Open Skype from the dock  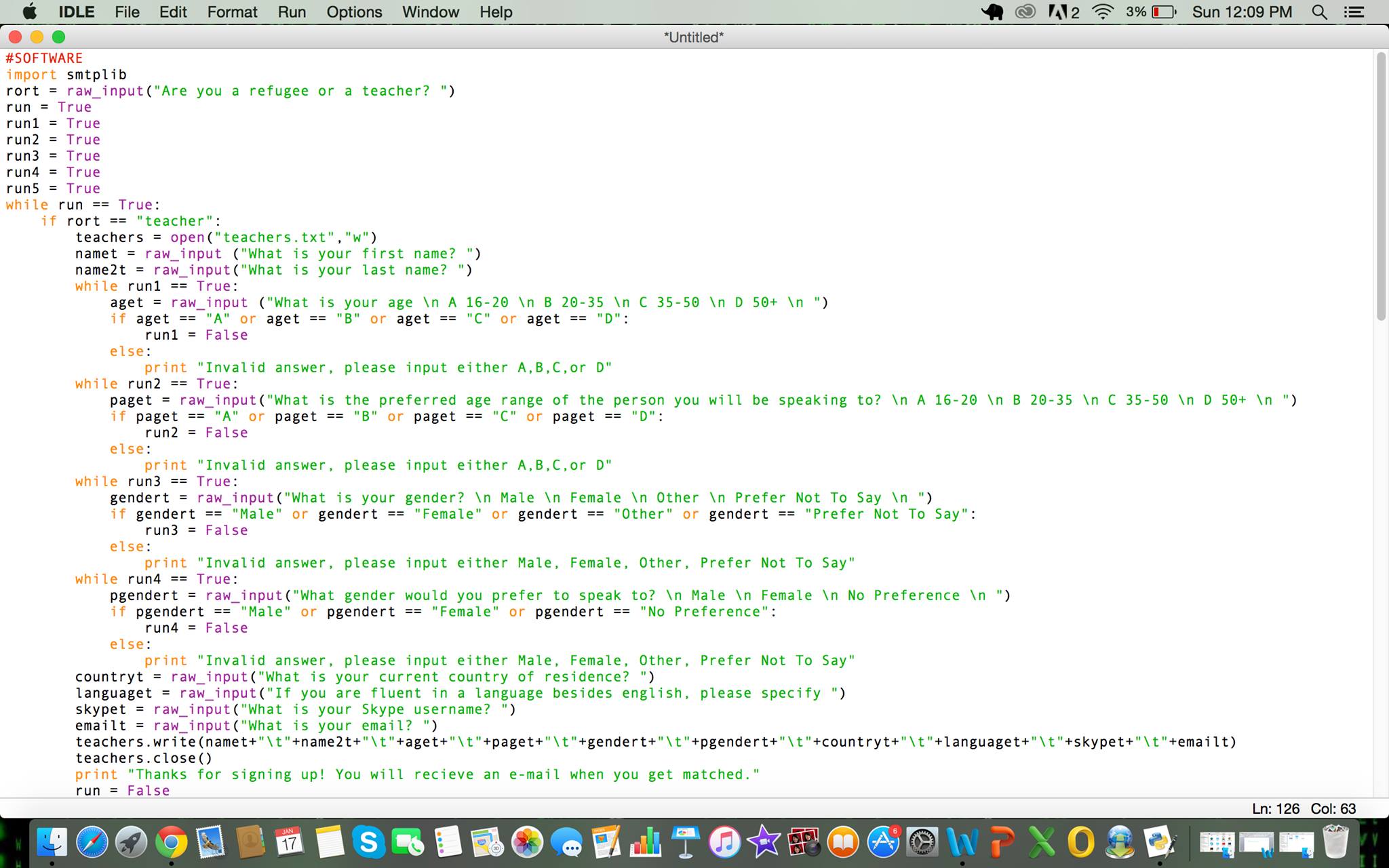368,842
